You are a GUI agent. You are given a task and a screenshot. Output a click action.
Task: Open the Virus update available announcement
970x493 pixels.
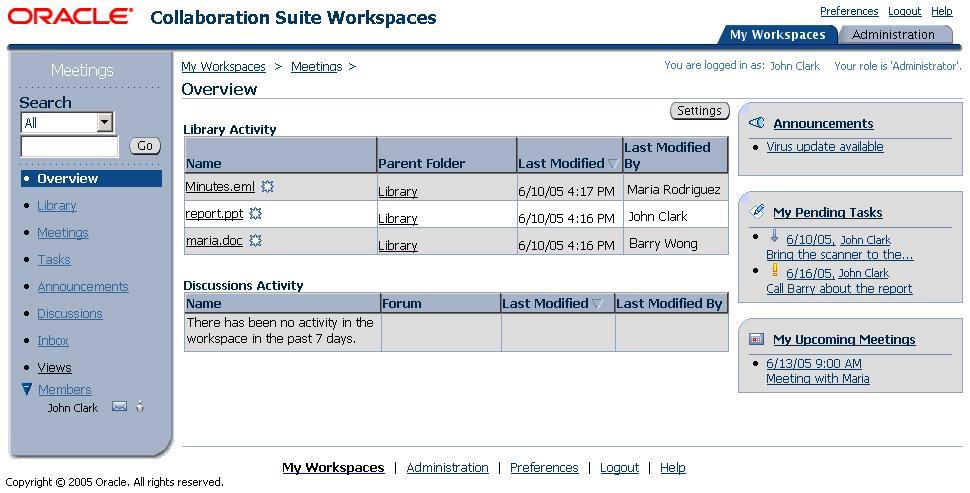click(x=825, y=147)
